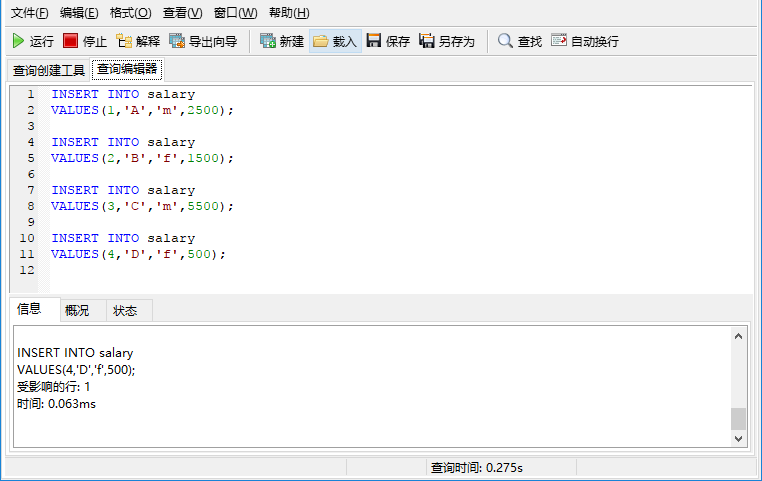Click INSERT INTO salary on line 4
The image size is (762, 481).
pos(123,142)
